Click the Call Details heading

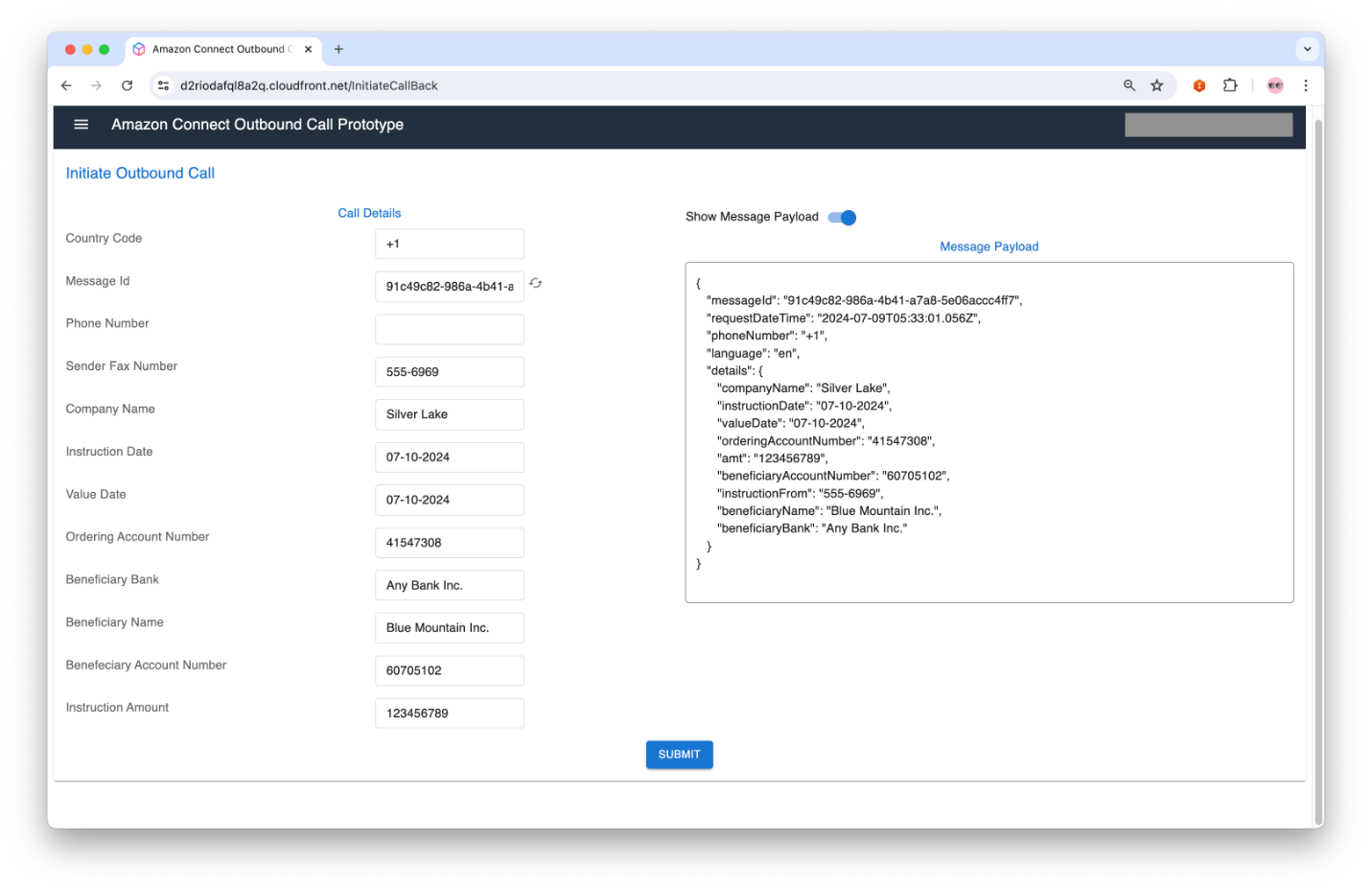click(x=369, y=213)
